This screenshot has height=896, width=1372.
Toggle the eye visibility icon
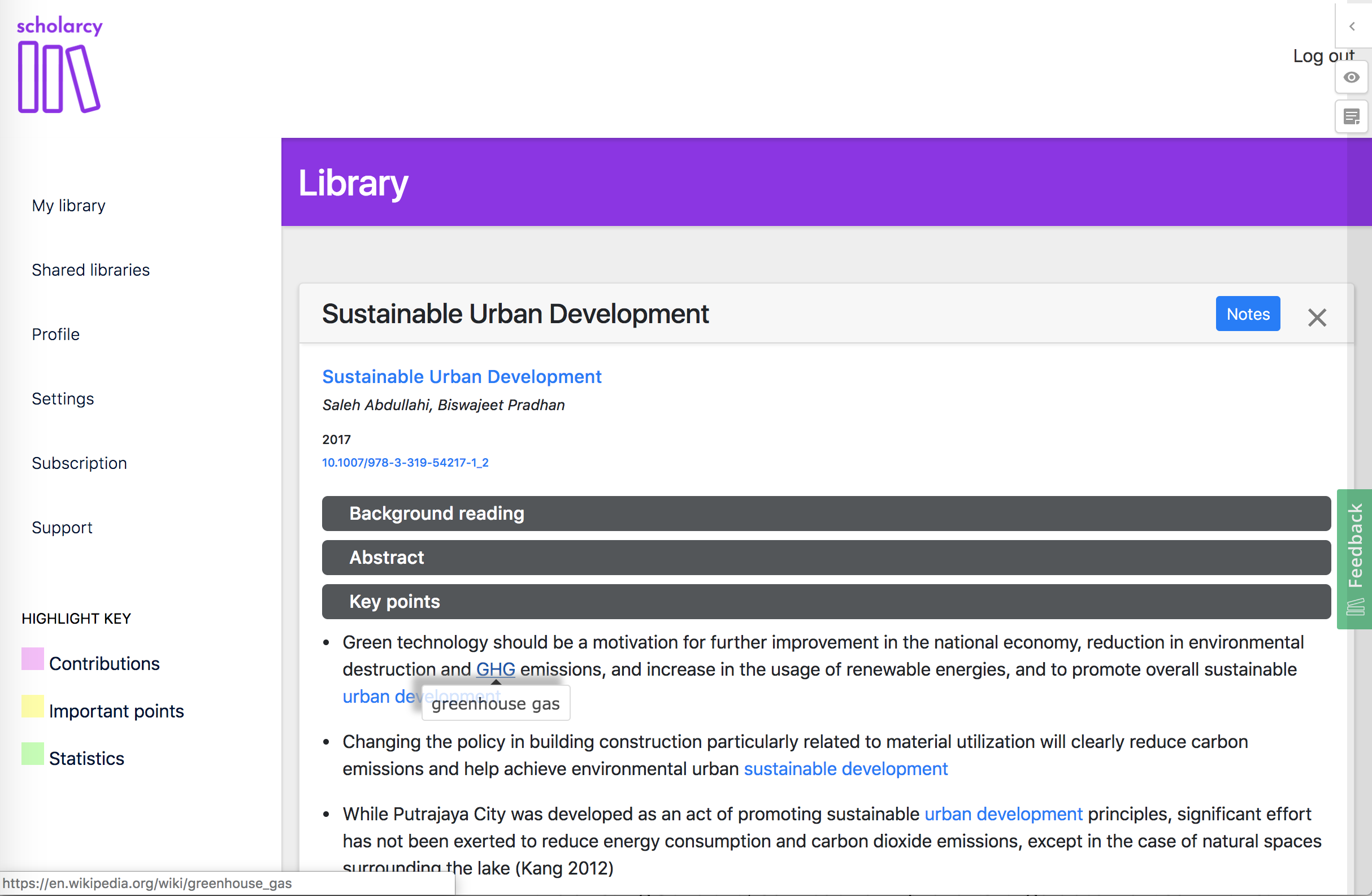1351,77
